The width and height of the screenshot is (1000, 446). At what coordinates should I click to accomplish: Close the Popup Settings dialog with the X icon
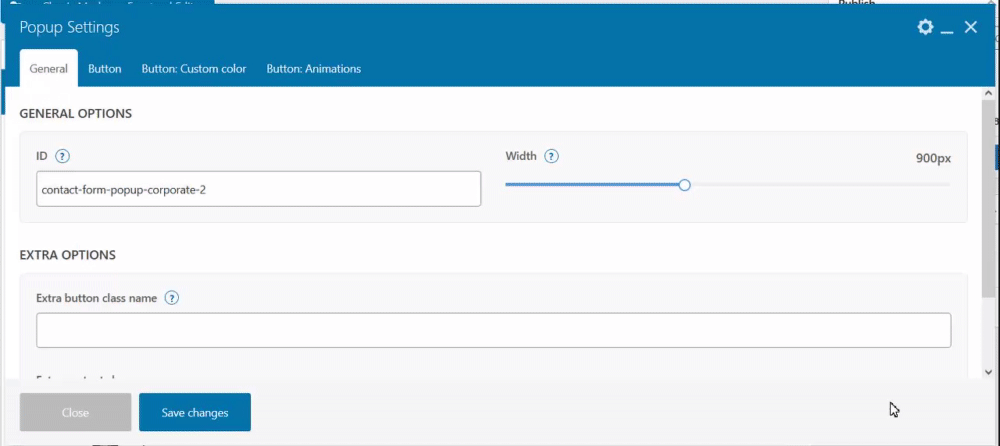pyautogui.click(x=970, y=27)
